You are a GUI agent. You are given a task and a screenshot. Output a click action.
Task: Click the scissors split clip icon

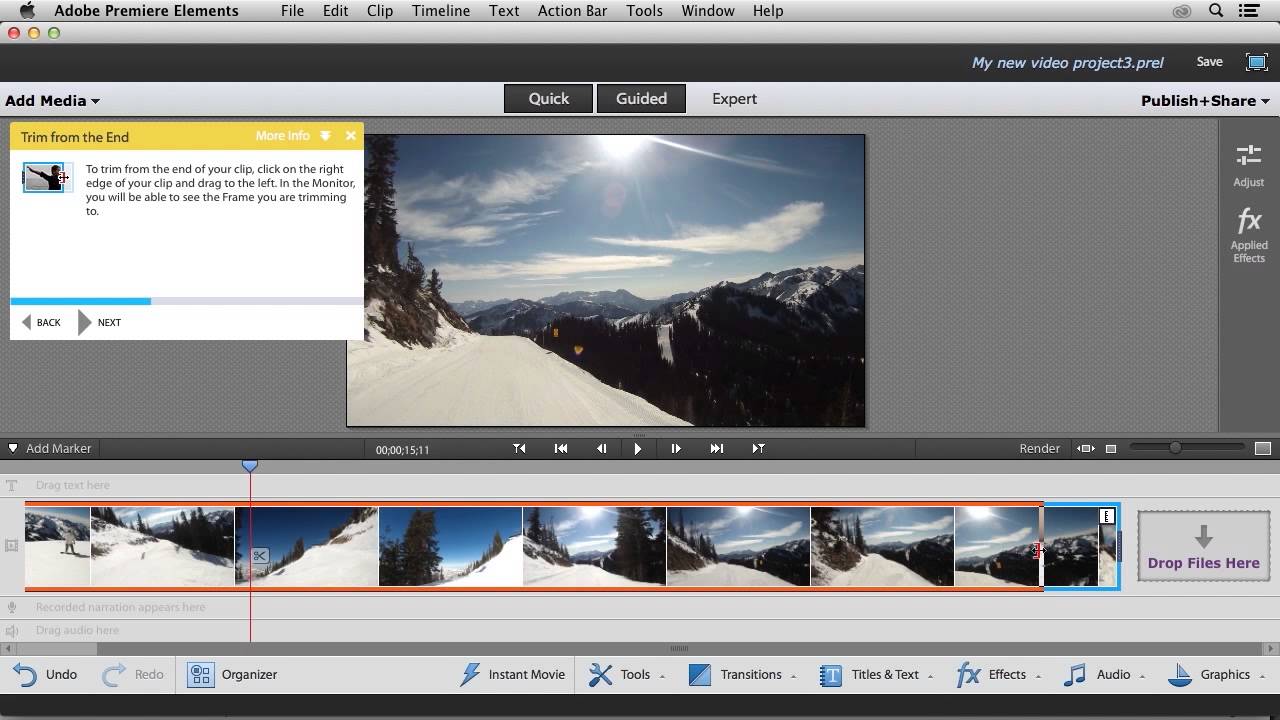pyautogui.click(x=259, y=556)
